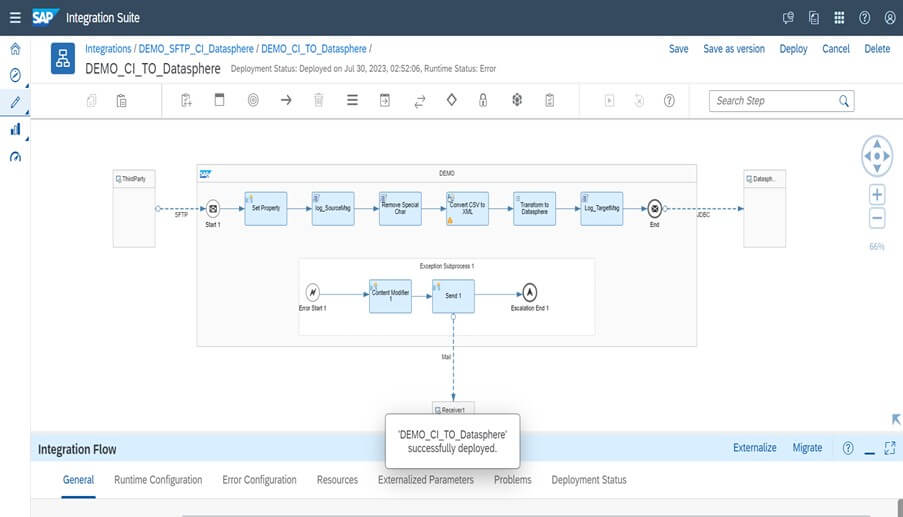Select the Start 1 event

(x=213, y=208)
